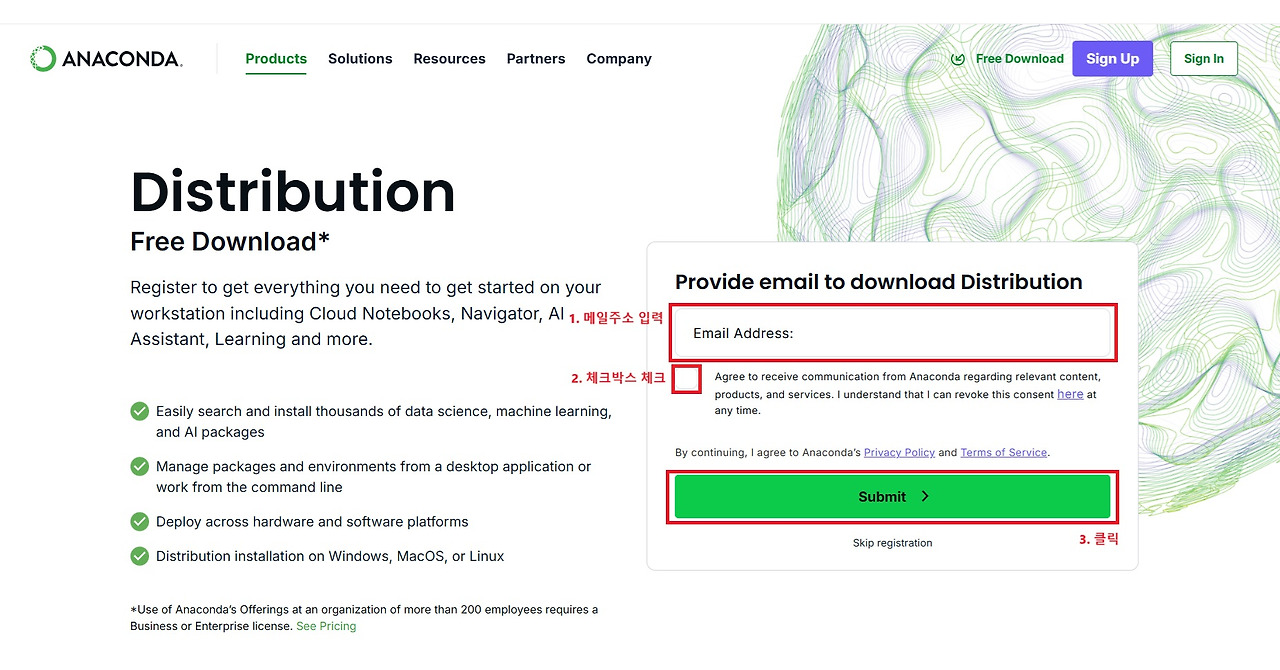Open the 'here' consent revoke link

(x=1070, y=394)
